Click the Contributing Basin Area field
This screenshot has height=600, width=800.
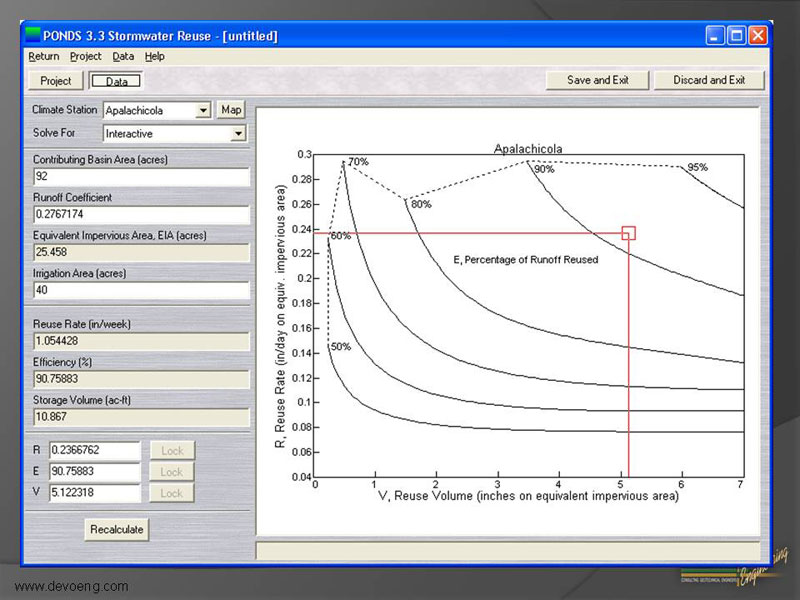point(140,177)
